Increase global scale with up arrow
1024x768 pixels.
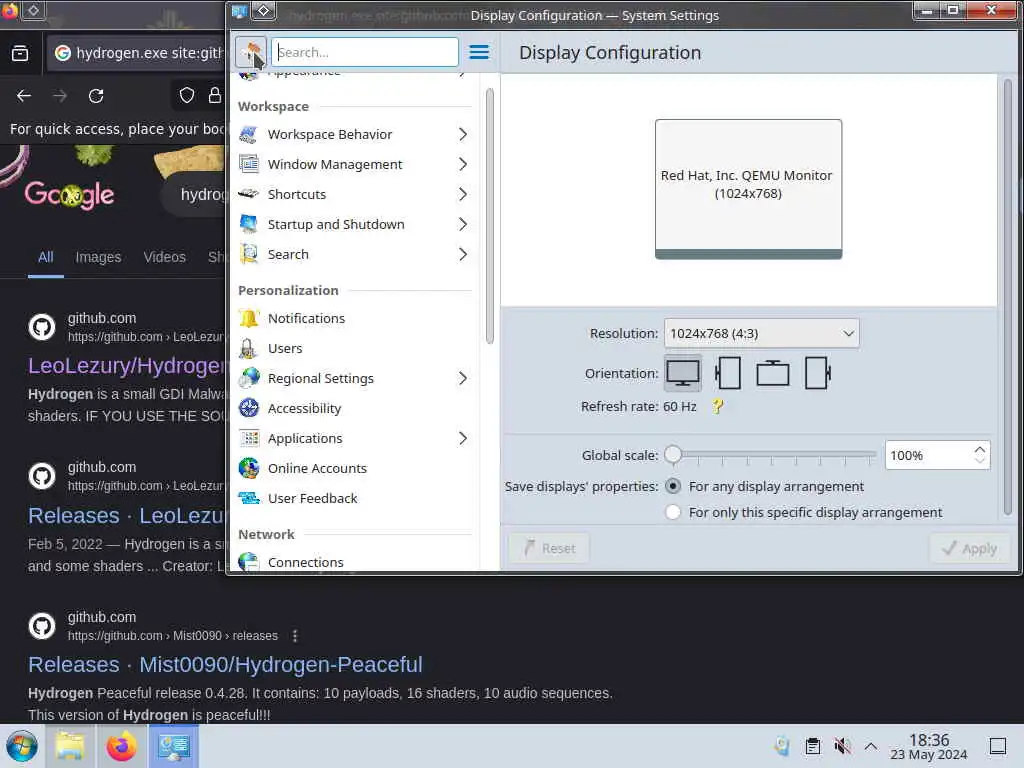979,450
